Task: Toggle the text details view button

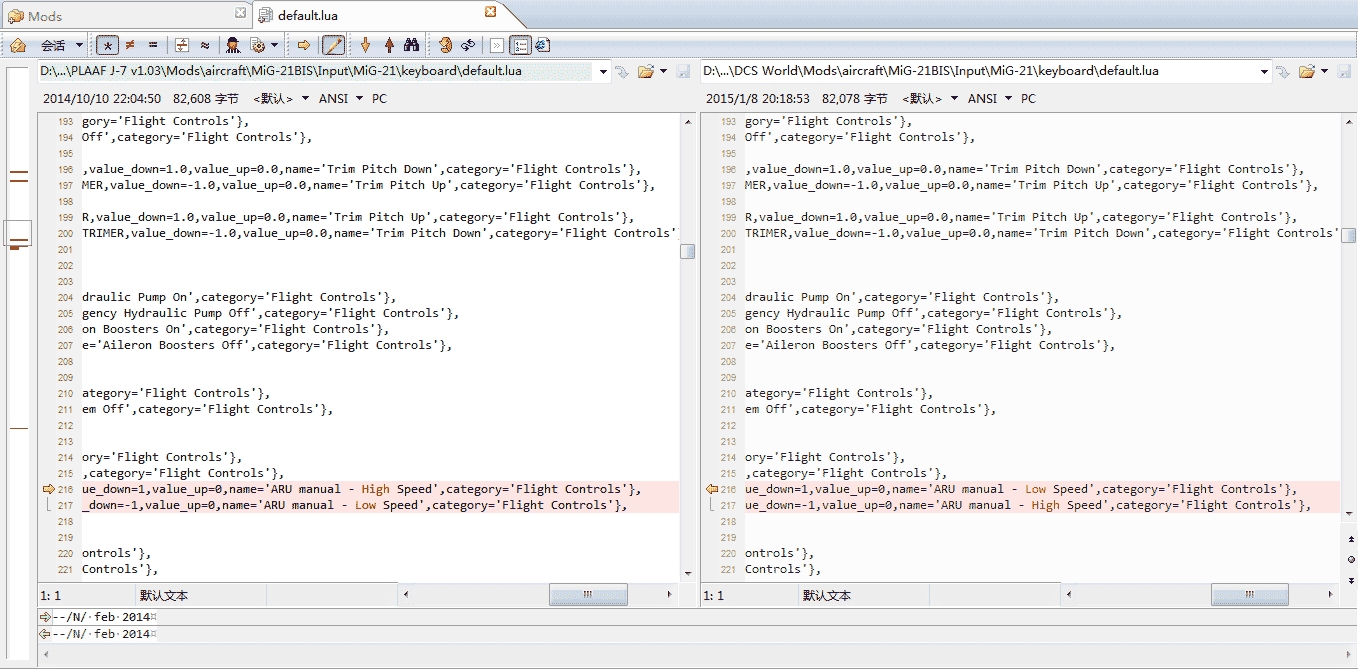Action: pos(520,45)
